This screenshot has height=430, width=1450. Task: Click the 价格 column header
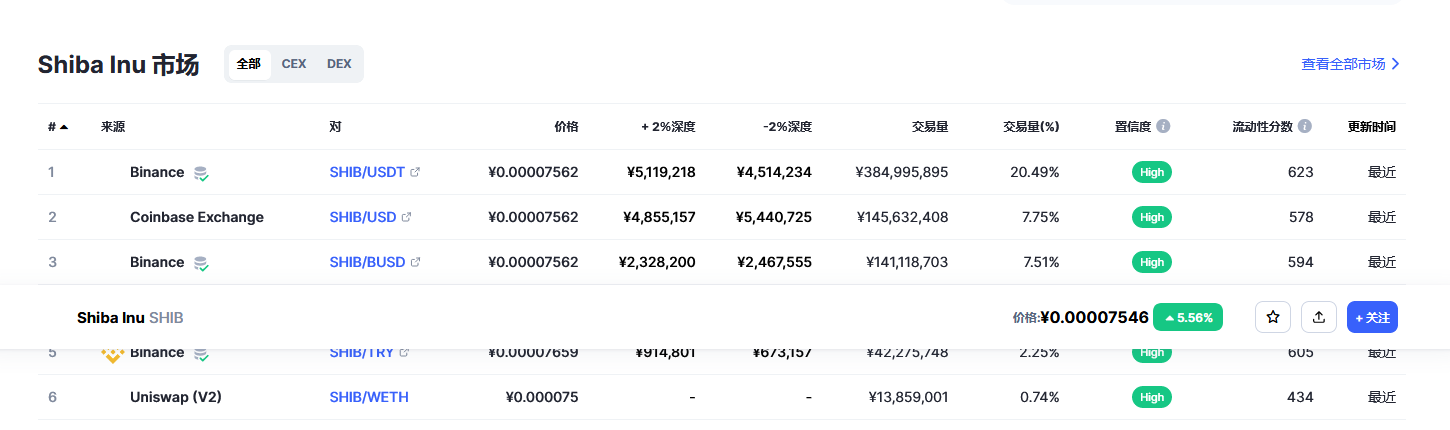click(x=566, y=127)
